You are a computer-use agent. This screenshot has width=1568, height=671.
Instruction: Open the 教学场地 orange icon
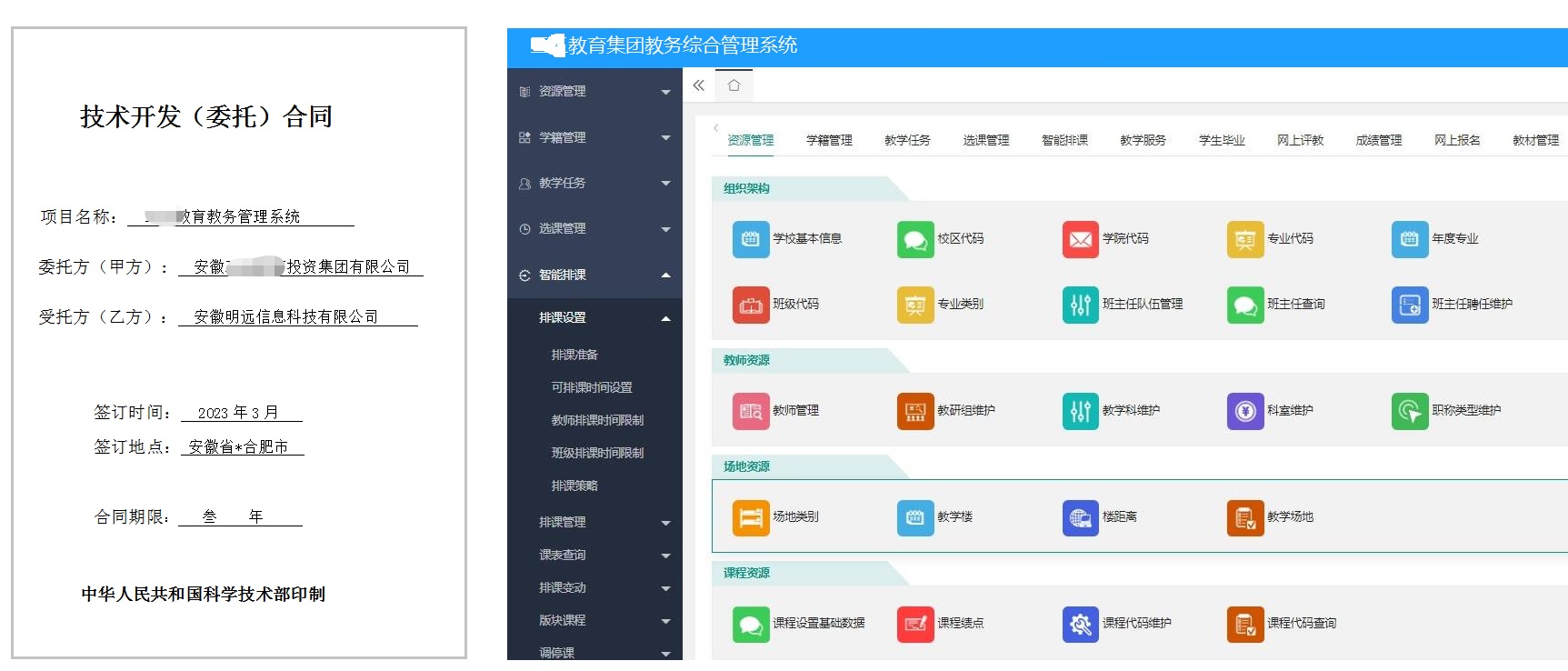pos(1245,517)
